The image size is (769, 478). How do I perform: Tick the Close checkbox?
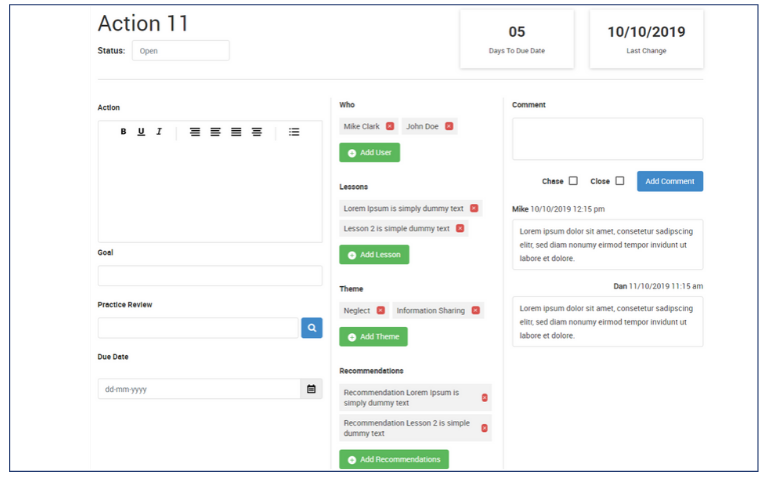point(620,180)
